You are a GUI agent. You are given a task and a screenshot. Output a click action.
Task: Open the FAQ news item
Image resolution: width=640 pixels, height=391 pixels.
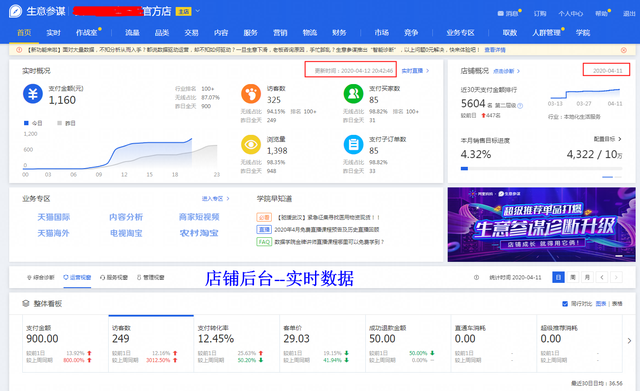point(320,242)
